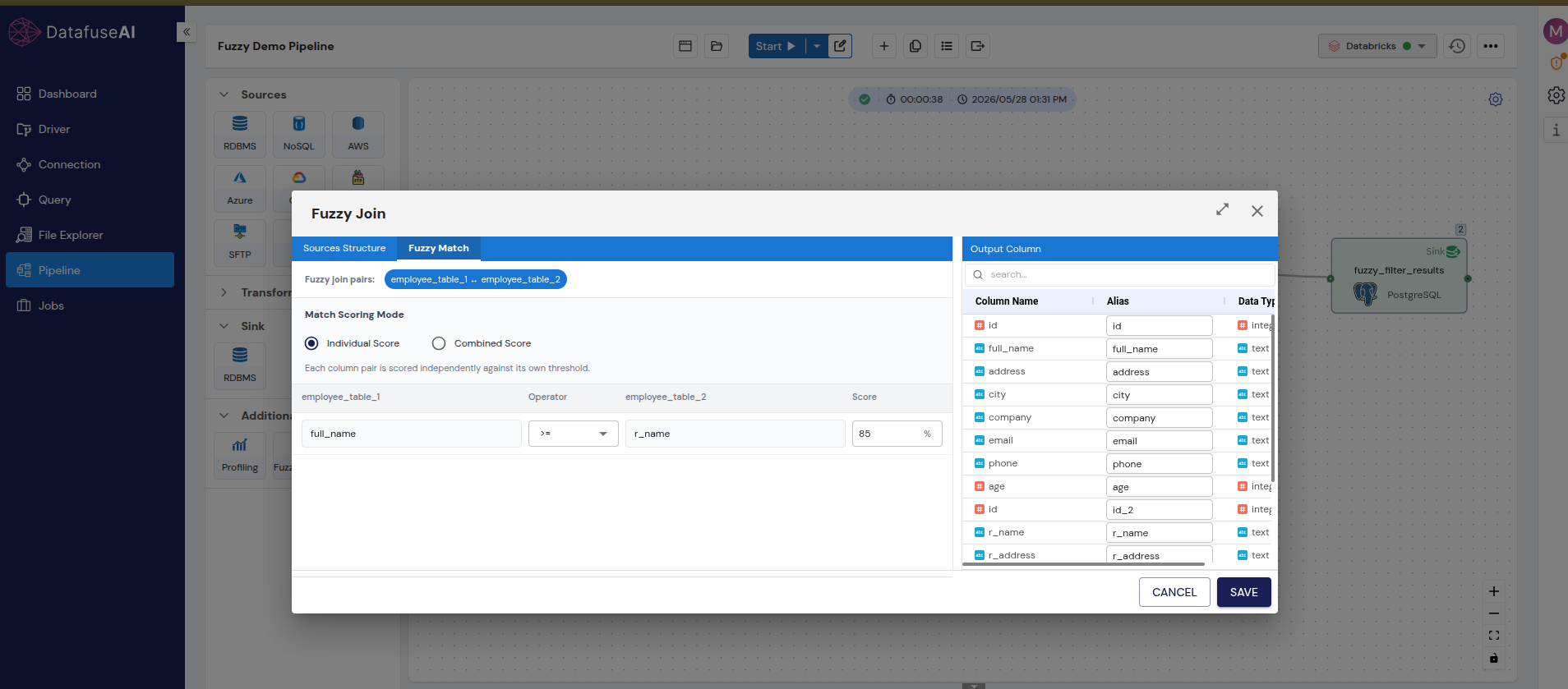Click the user avatar M
Image resolution: width=1568 pixels, height=689 pixels.
click(x=1555, y=31)
